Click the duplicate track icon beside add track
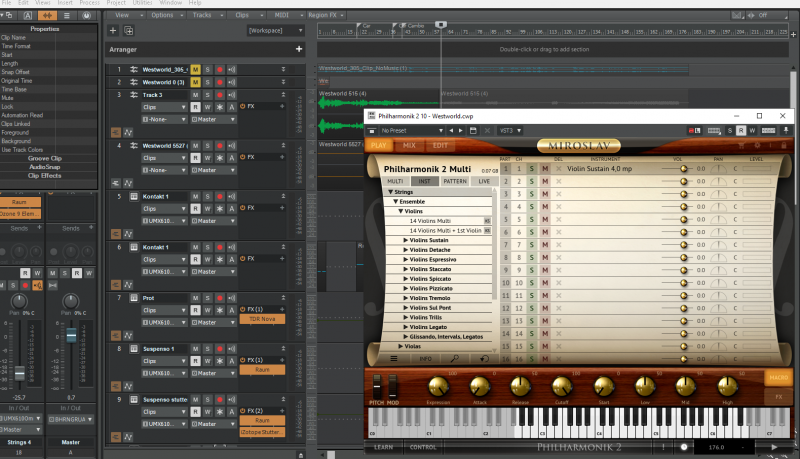 click(129, 31)
